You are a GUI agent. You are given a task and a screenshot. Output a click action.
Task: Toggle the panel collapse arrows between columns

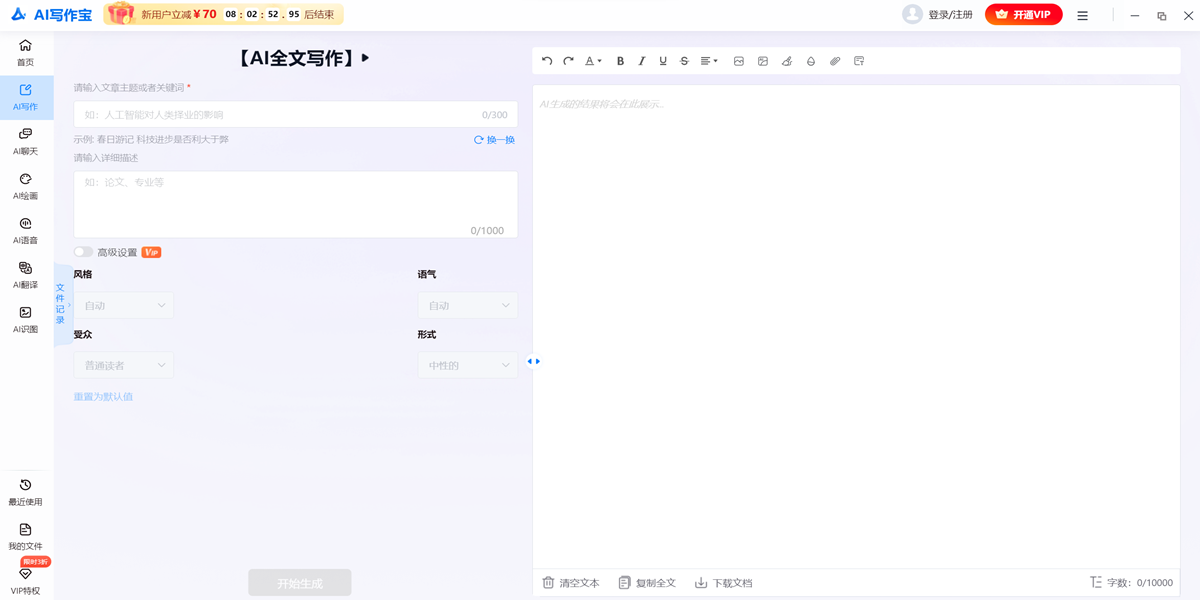coord(535,361)
